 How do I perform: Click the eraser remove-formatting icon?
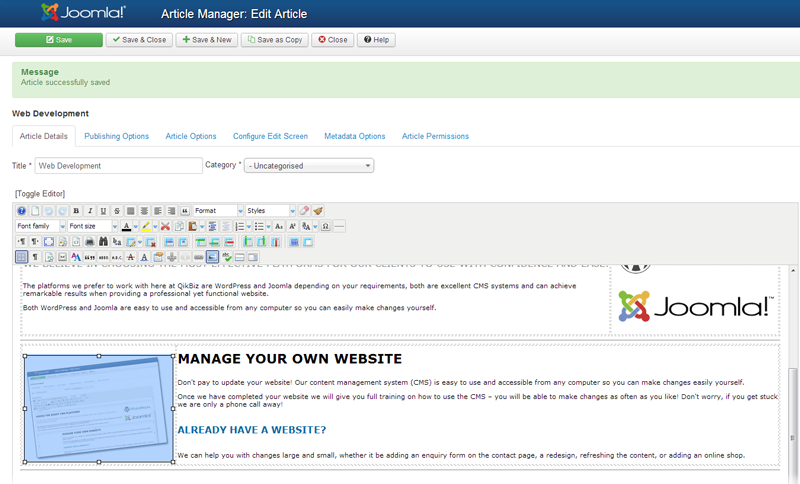coord(304,211)
